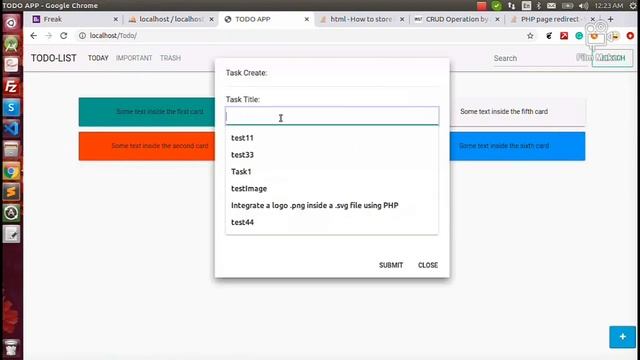Click the CLOSE button in Task Create dialog

coord(428,265)
